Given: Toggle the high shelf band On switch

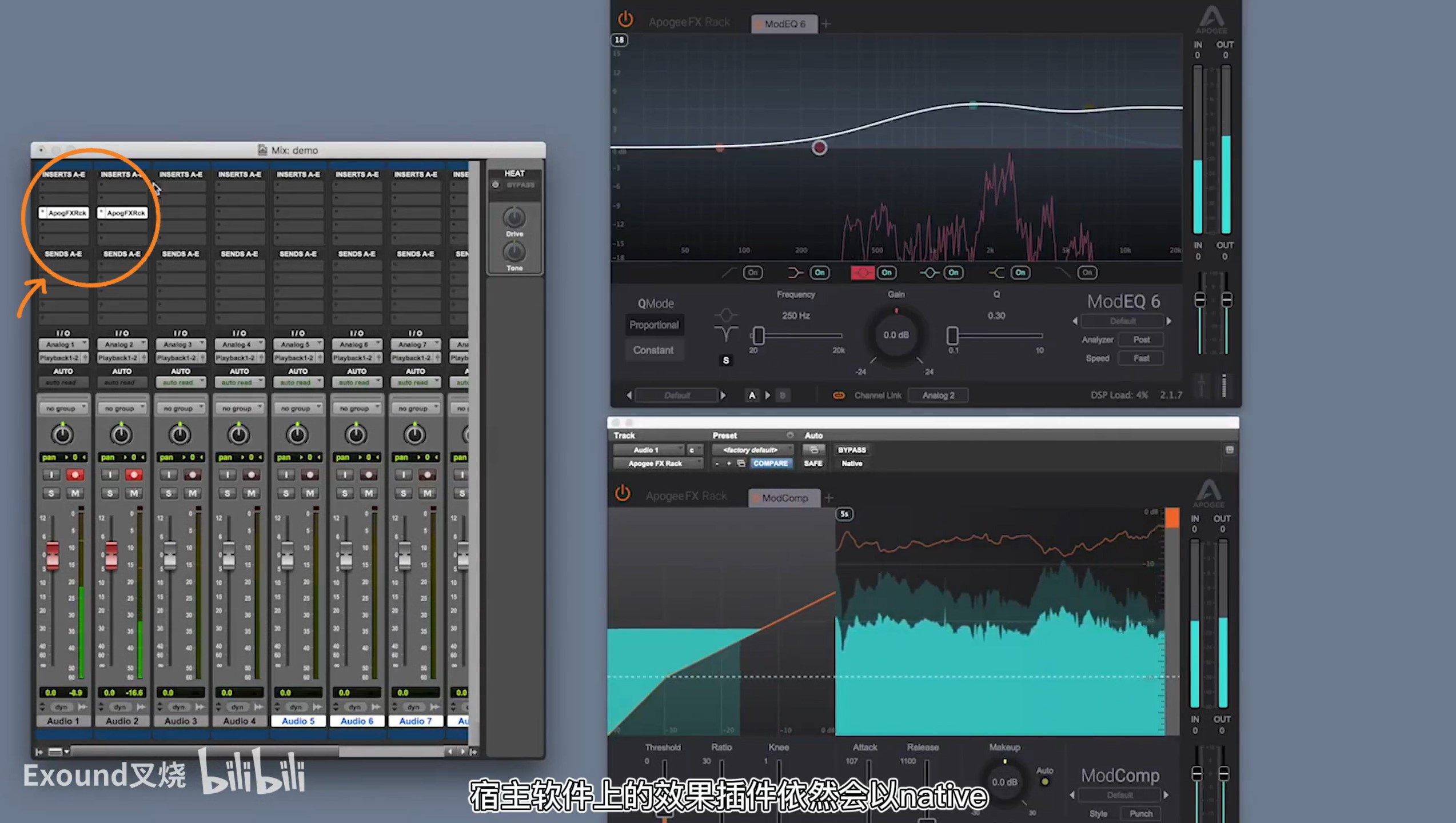Looking at the screenshot, I should click(x=1020, y=273).
